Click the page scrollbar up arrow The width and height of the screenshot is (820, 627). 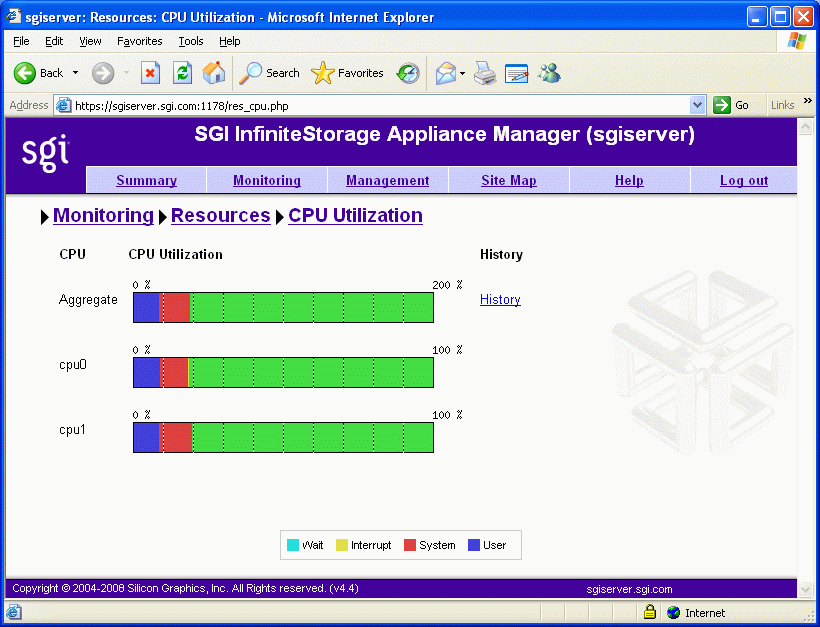pyautogui.click(x=805, y=126)
